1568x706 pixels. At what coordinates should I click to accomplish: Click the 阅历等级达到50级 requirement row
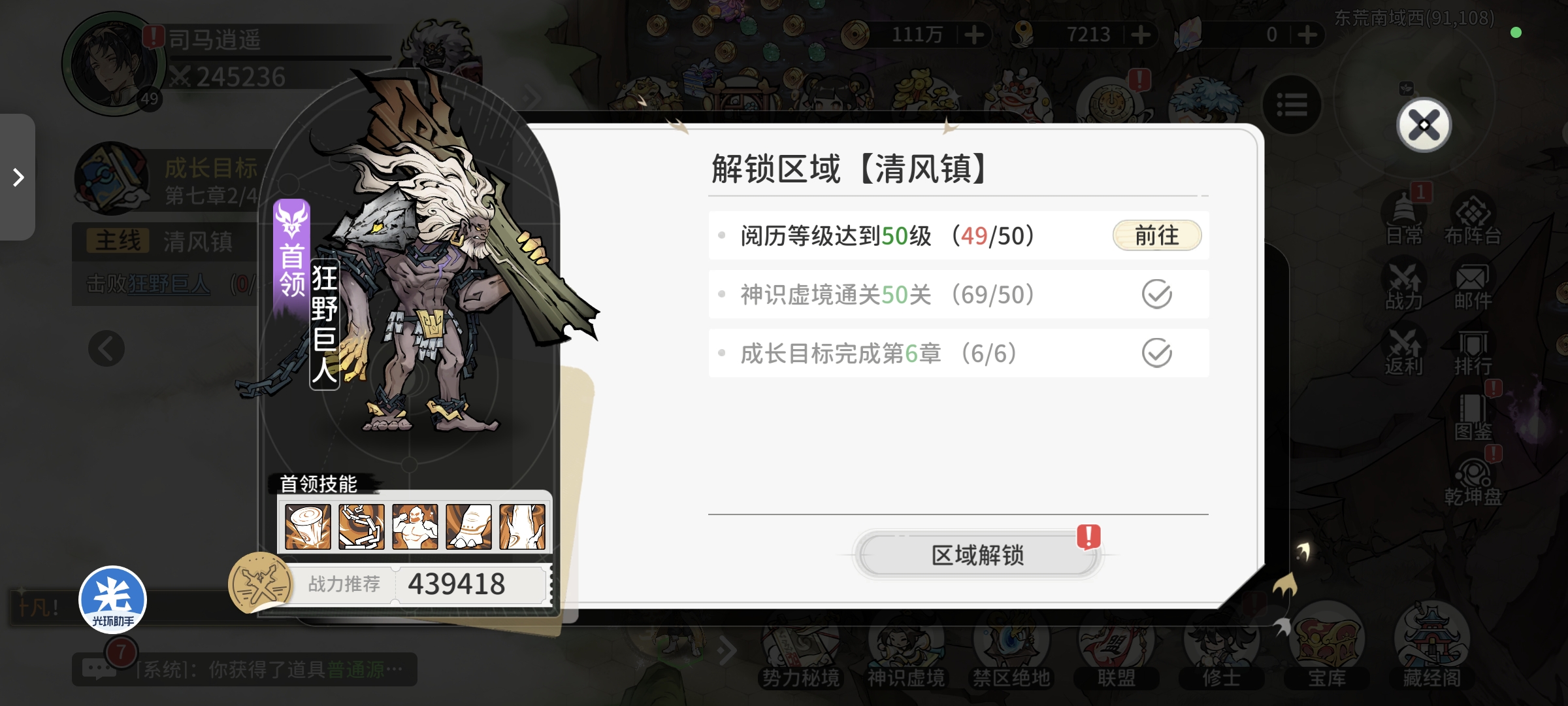[958, 235]
